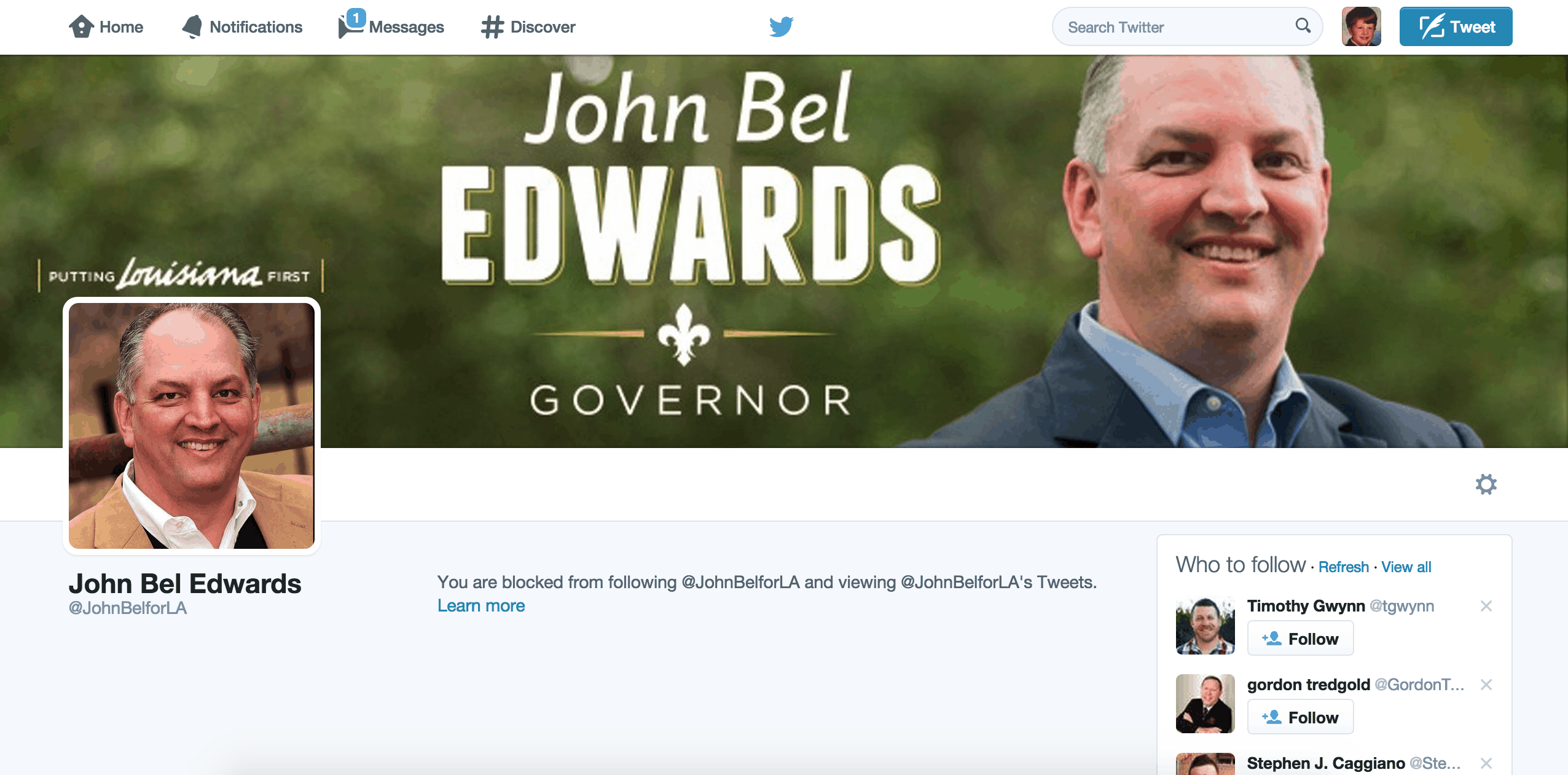Dismiss the Stephen J. Caggiano suggestion
Viewport: 1568px width, 775px height.
pyautogui.click(x=1486, y=763)
